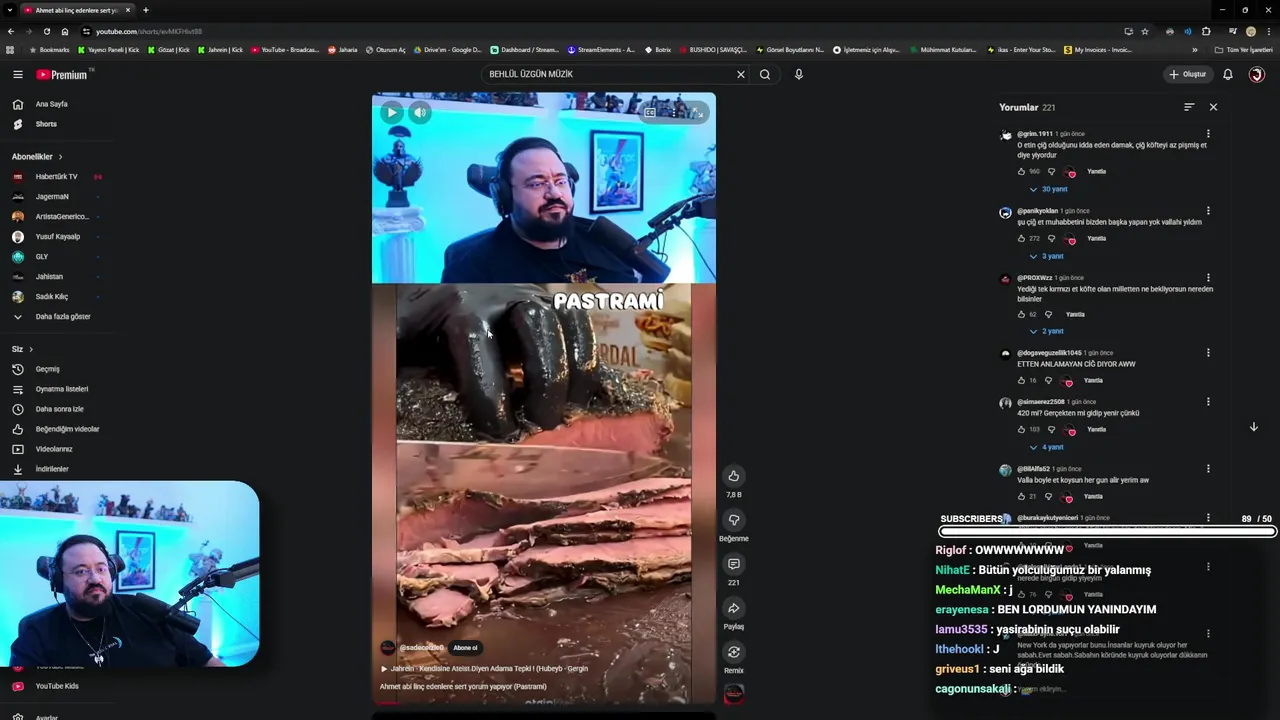Expand 30 yanıt replies under @grim.1911
This screenshot has width=1280, height=720.
click(x=1049, y=189)
